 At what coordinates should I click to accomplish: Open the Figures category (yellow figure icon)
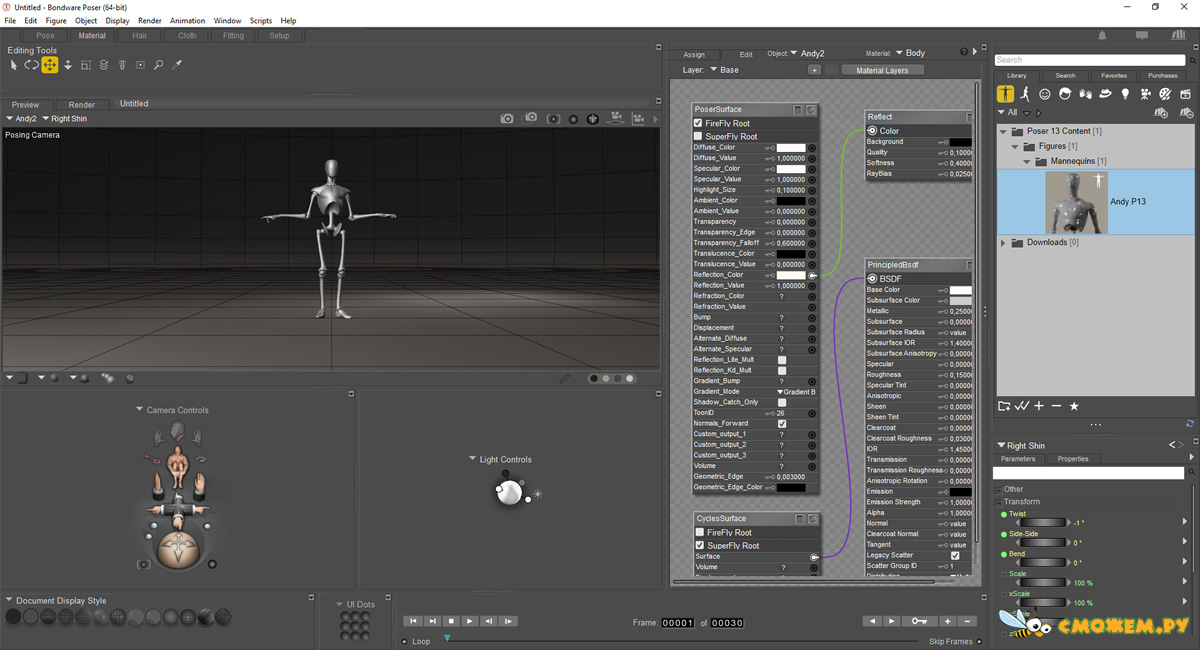pyautogui.click(x=1005, y=94)
